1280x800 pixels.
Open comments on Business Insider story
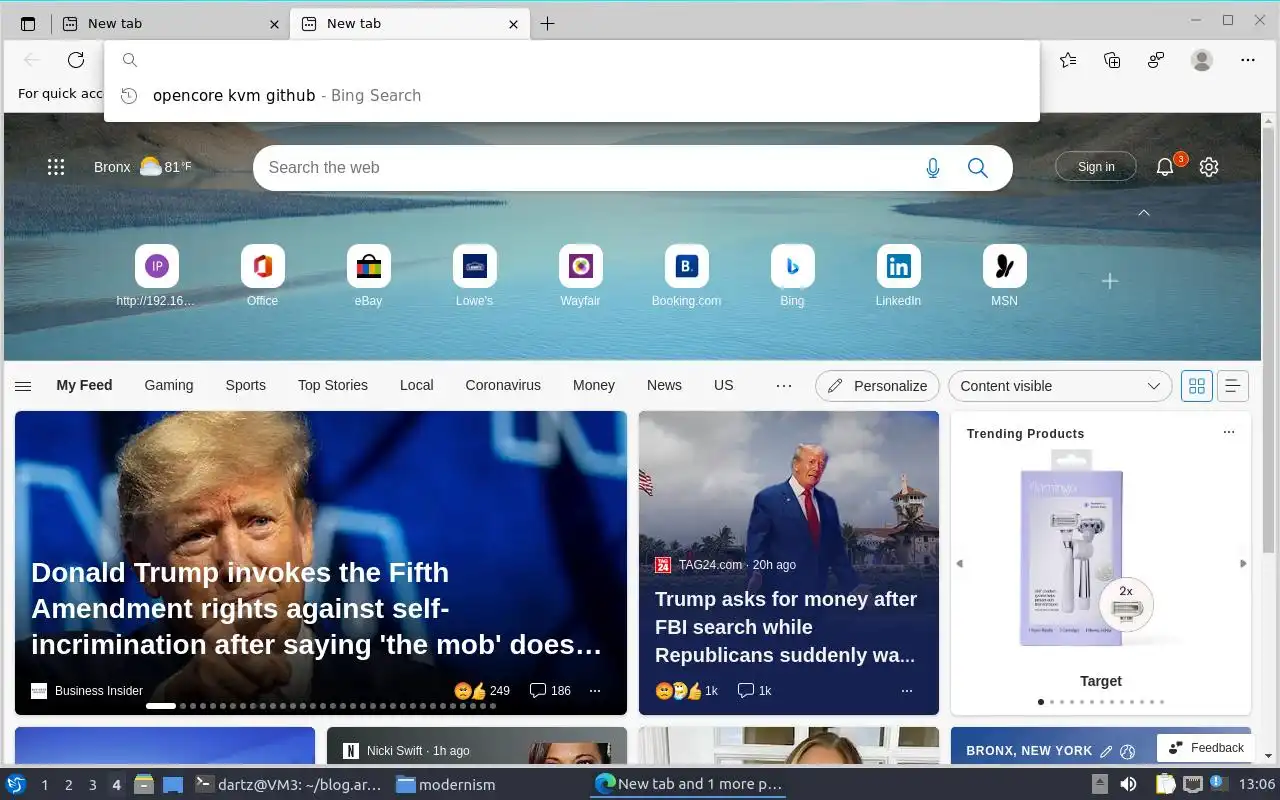coord(550,690)
